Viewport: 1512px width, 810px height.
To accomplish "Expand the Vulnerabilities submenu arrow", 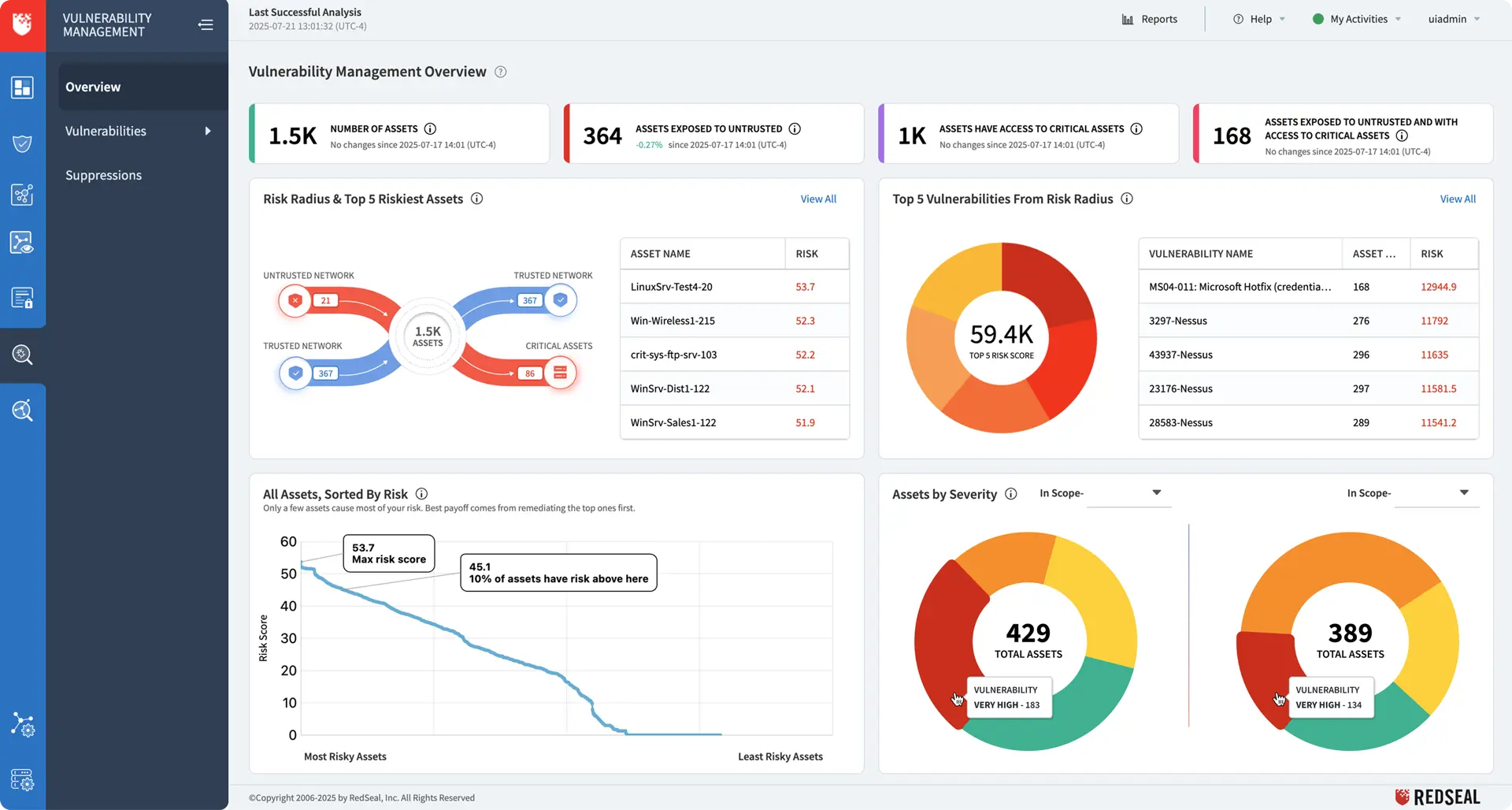I will 208,131.
